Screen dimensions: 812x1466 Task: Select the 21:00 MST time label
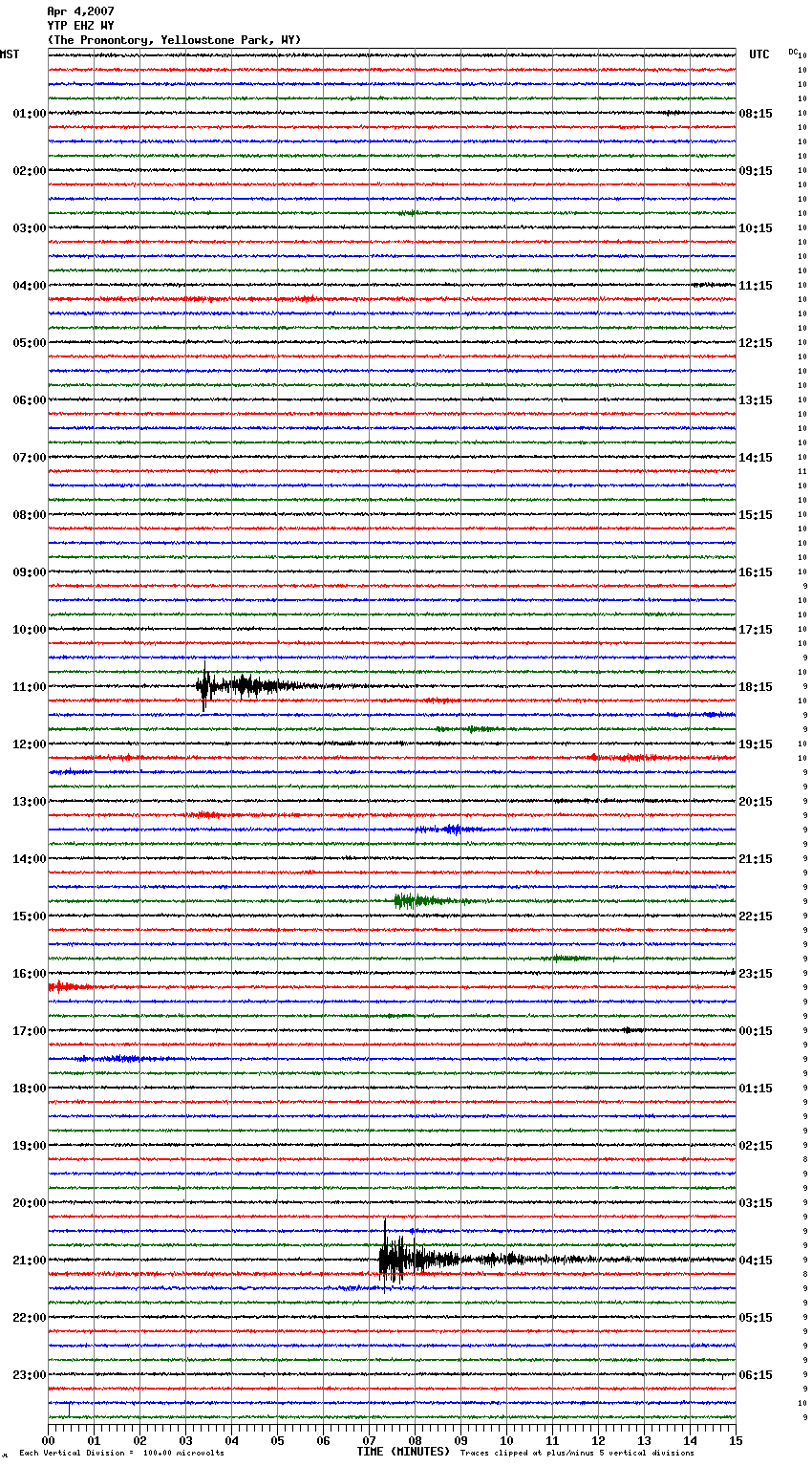point(30,1261)
